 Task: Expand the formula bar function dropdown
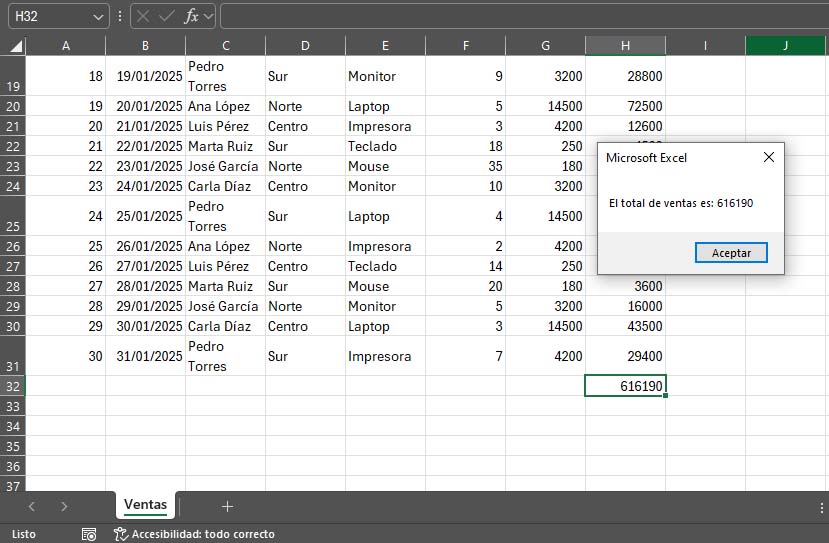tap(208, 16)
